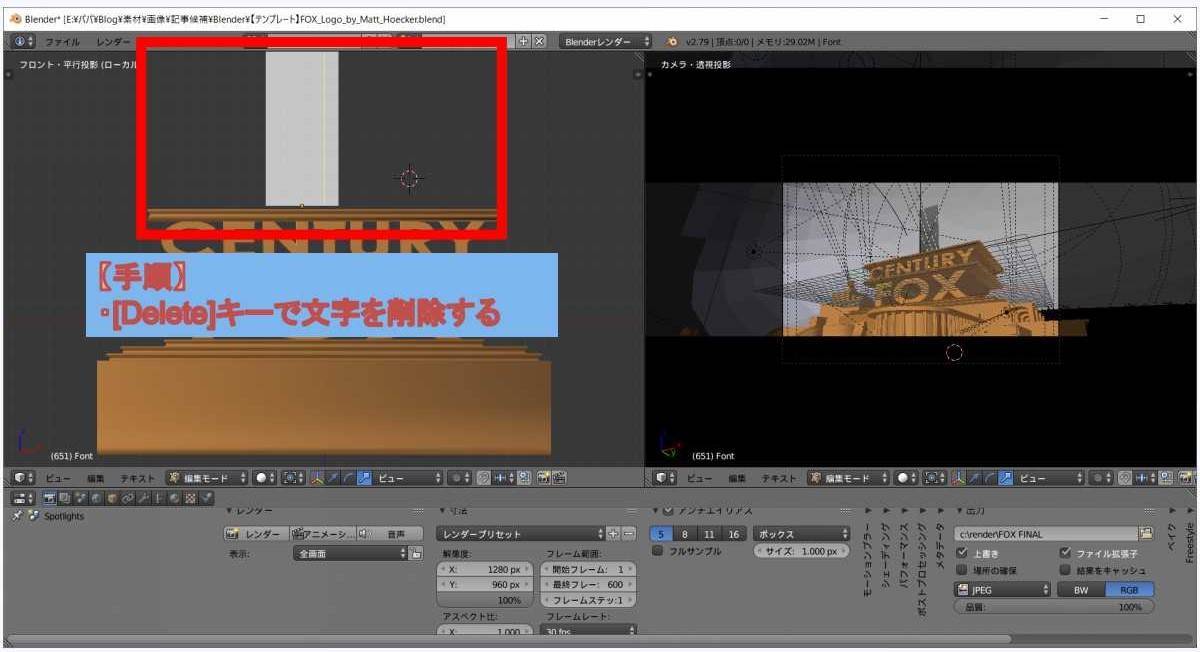Open 編集モード dropdown in the right viewport

pos(848,478)
